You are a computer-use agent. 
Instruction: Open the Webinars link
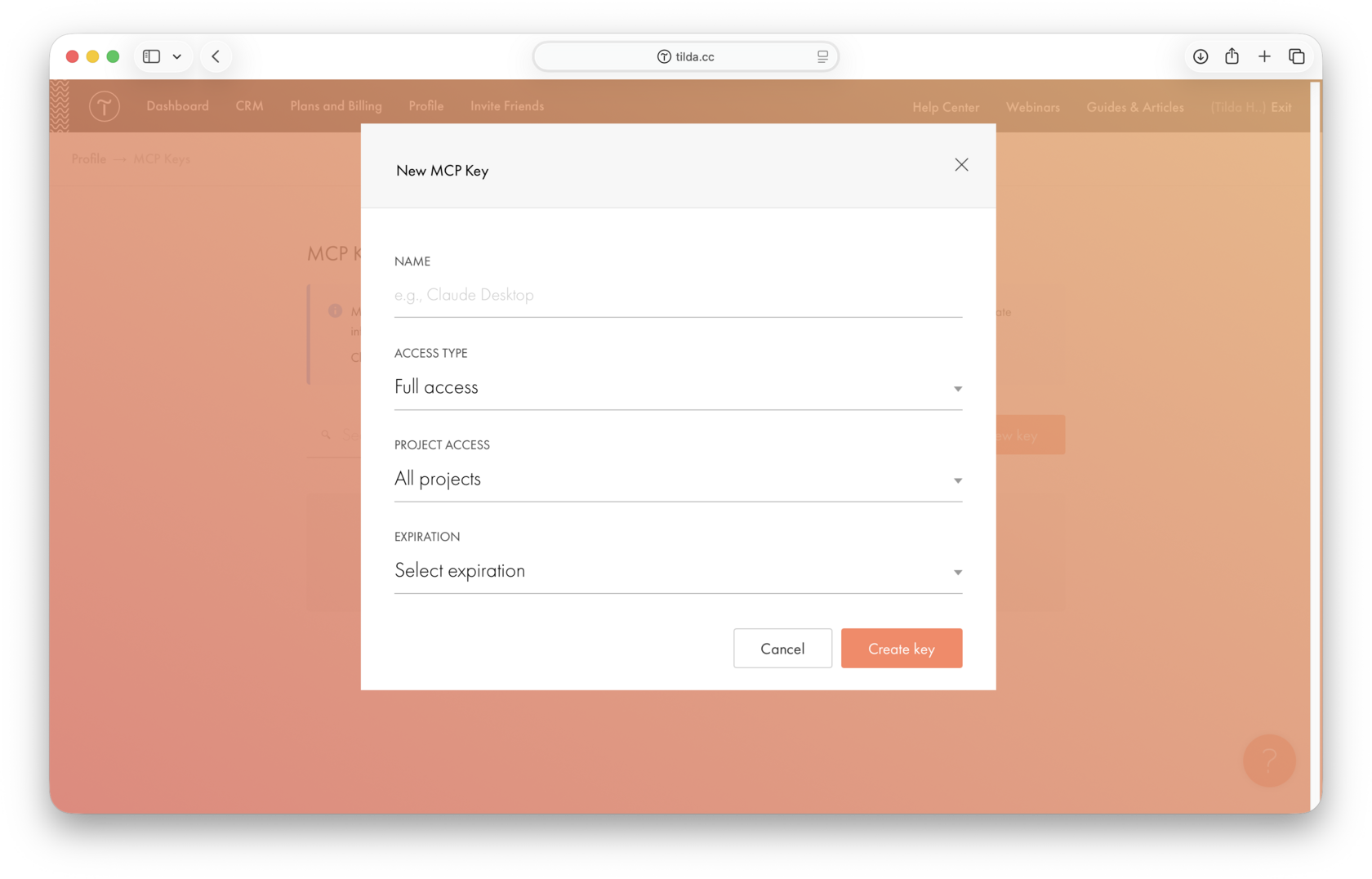[x=1033, y=107]
